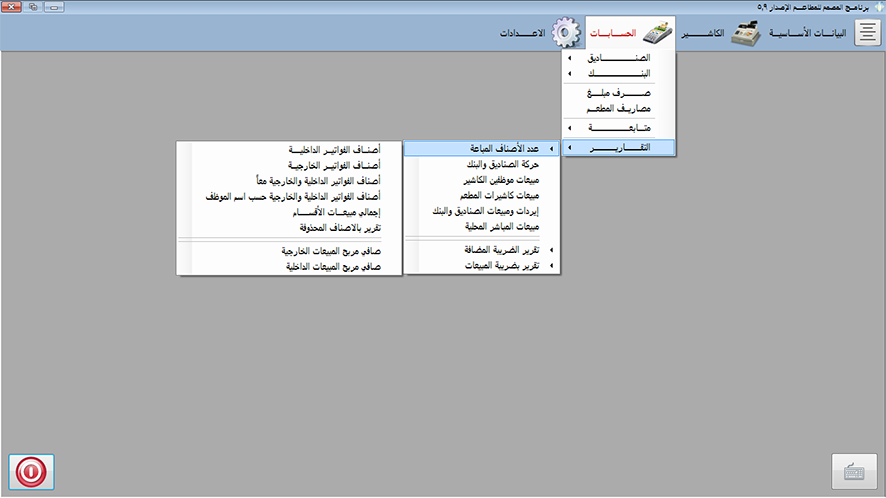Open the on-screen keyboard icon
The height and width of the screenshot is (498, 886).
point(854,472)
